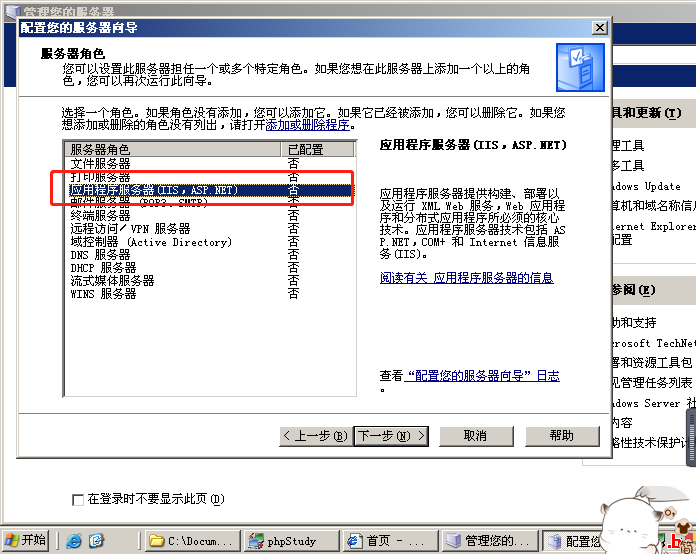Open 管理任务列表 link in background window
Viewport: 696px width, 554px height.
tap(652, 383)
